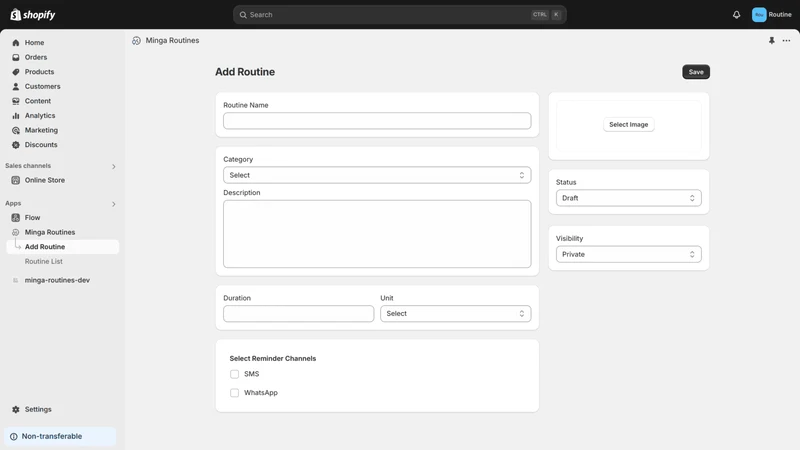Viewport: 800px width, 450px height.
Task: Click the Analytics bar chart icon
Action: pyautogui.click(x=16, y=116)
